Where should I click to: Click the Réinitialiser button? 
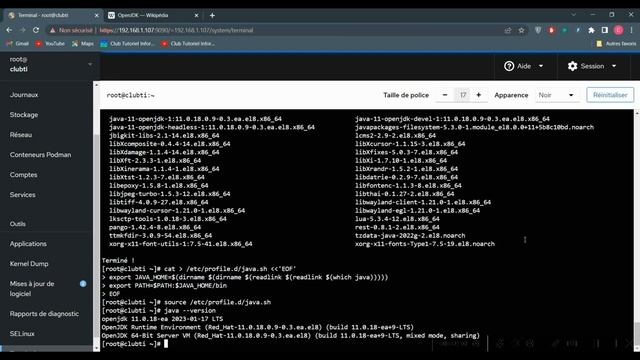[x=610, y=95]
